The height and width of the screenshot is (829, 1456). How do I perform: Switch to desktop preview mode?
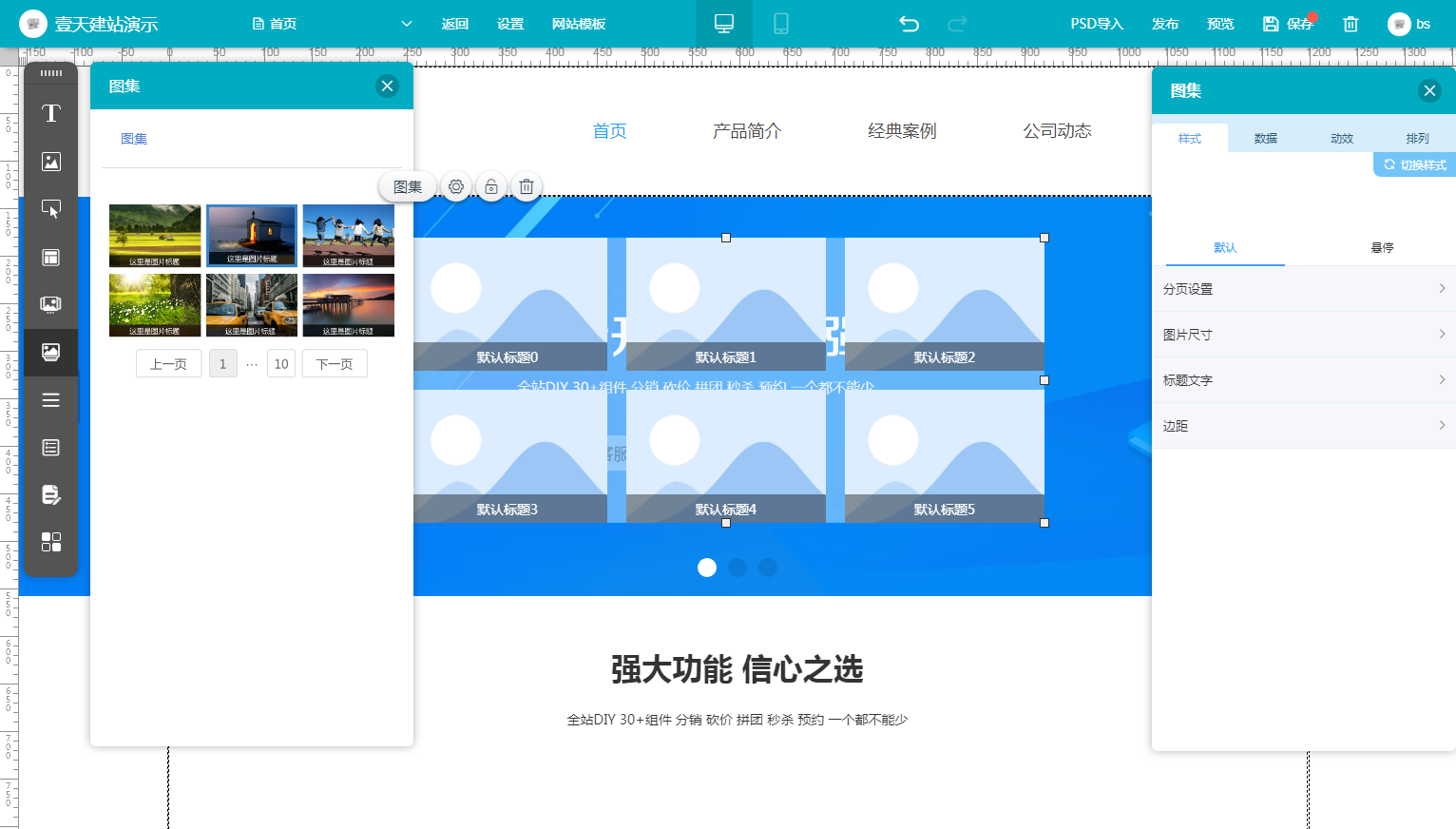click(724, 24)
